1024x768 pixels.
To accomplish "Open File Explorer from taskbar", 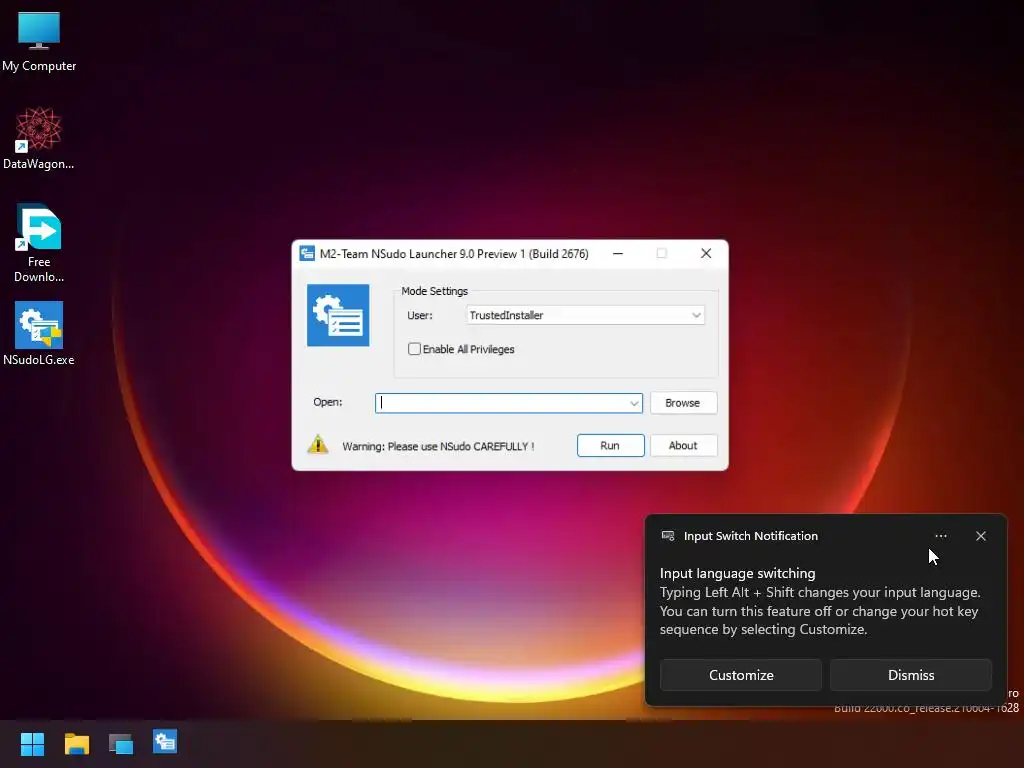I will pyautogui.click(x=76, y=743).
